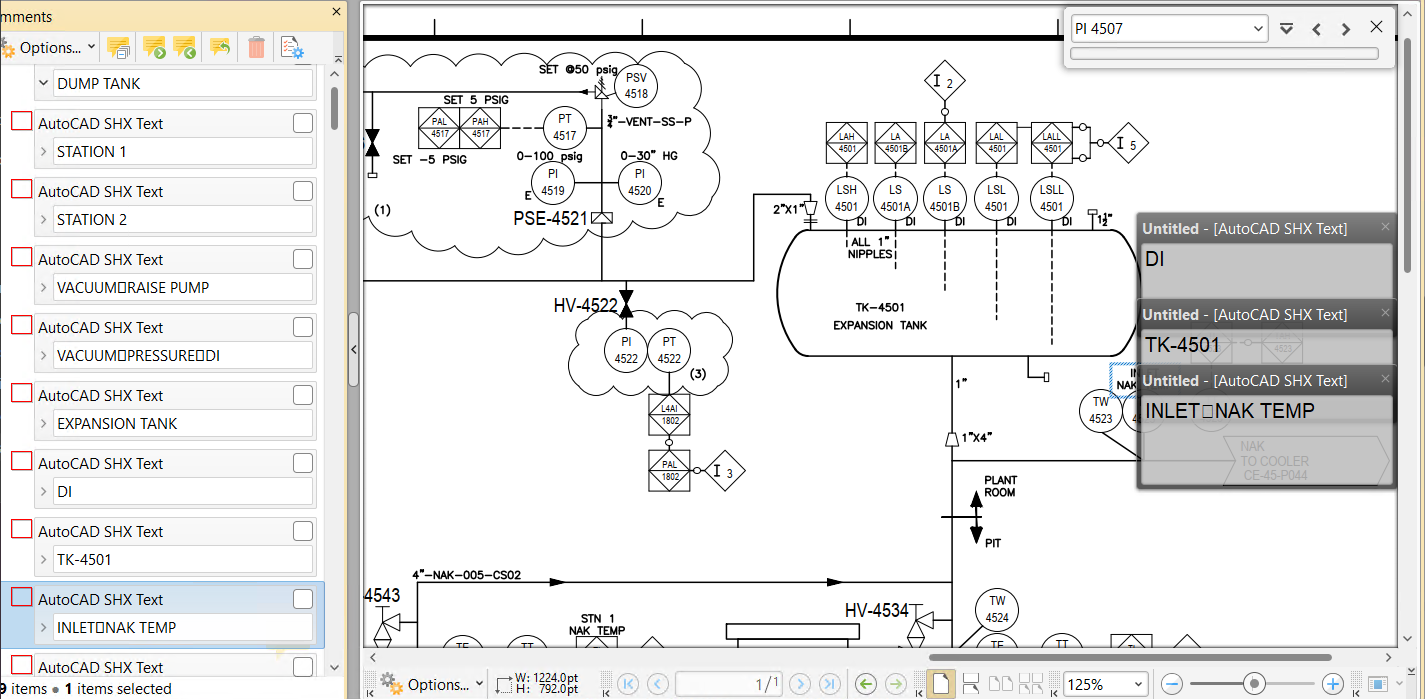Tick the left checkbox of the EXPANSION TANK comment
This screenshot has width=1425, height=699.
tap(21, 393)
